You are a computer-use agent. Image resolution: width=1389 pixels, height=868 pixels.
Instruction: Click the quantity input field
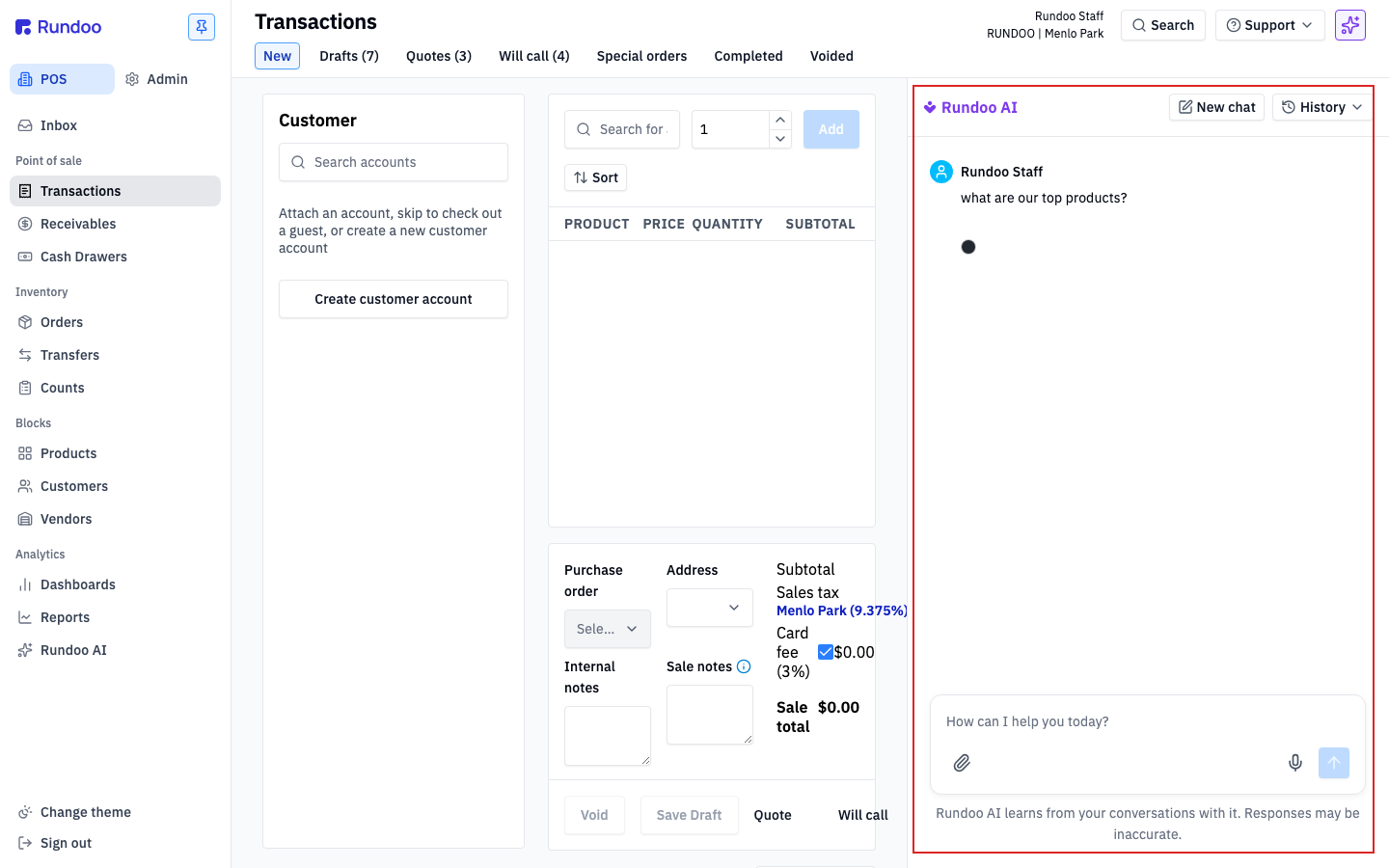point(730,129)
